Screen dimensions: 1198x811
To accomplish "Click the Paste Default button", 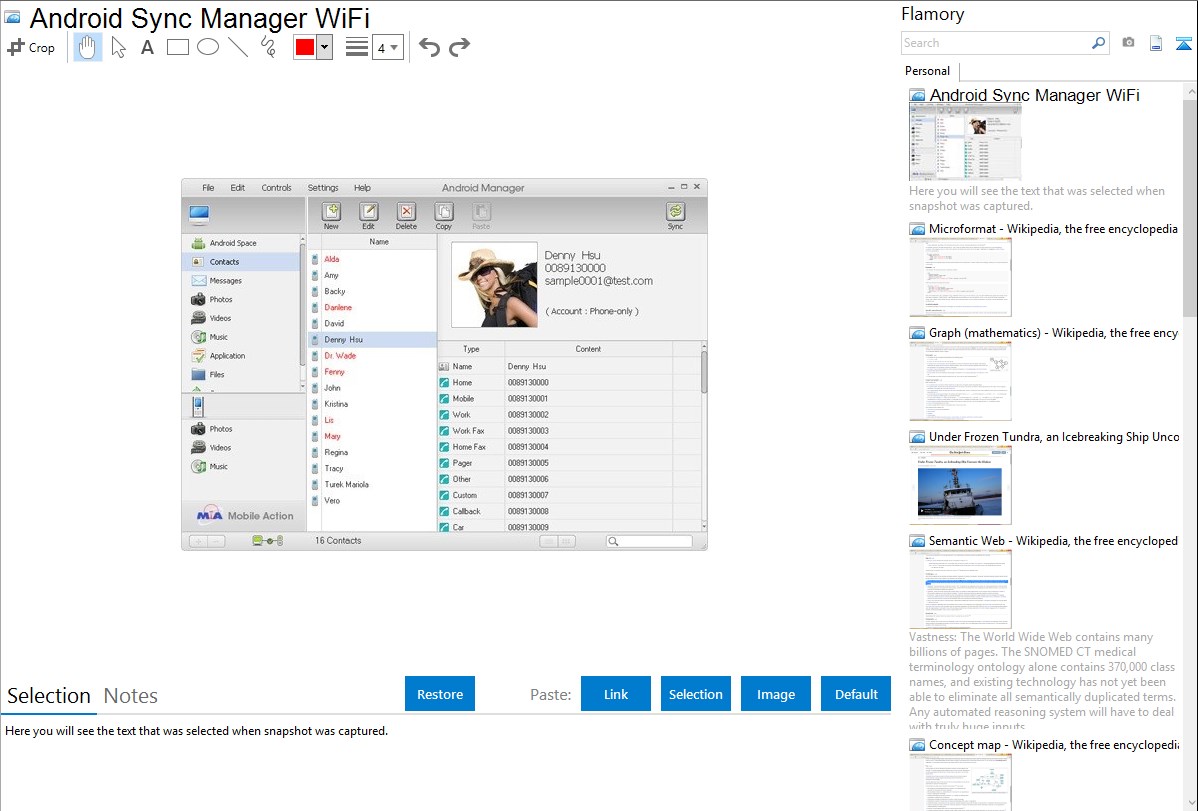I will [856, 694].
